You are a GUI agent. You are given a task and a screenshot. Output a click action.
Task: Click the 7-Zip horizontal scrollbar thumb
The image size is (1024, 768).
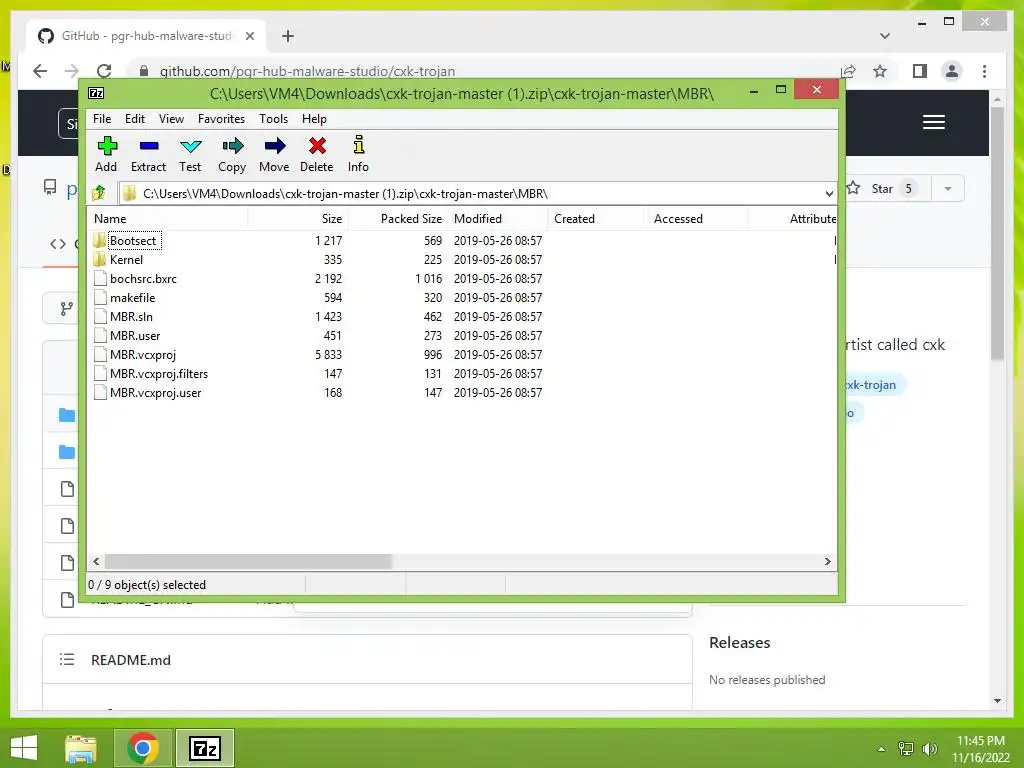pyautogui.click(x=248, y=562)
